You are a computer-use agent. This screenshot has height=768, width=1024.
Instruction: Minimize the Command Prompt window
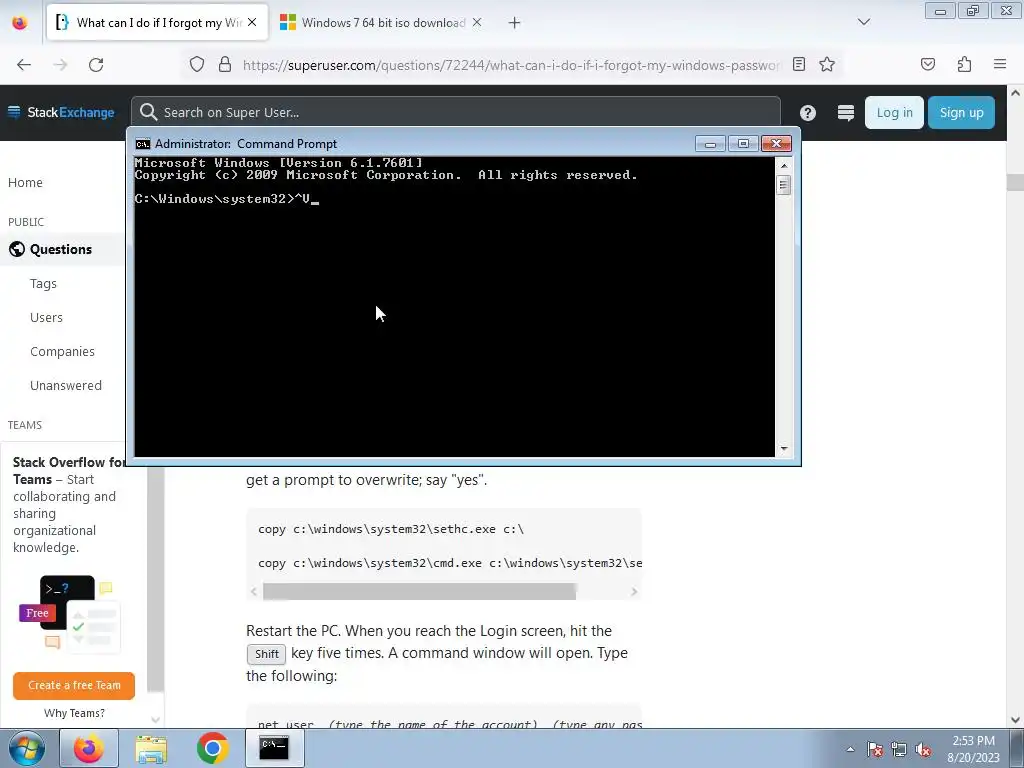tap(711, 144)
